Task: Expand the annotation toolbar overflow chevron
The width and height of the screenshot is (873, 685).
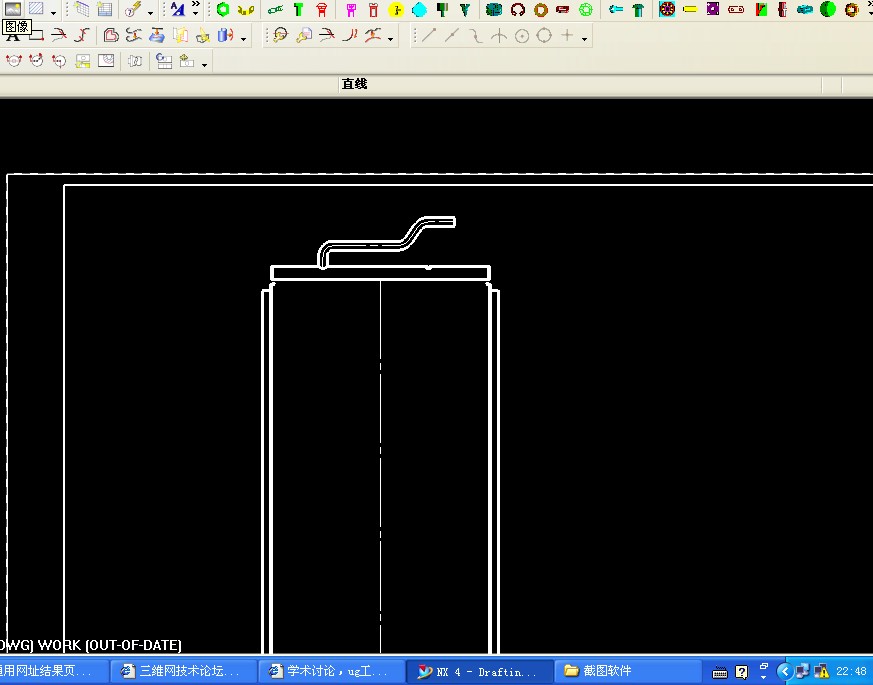Action: pos(195,8)
